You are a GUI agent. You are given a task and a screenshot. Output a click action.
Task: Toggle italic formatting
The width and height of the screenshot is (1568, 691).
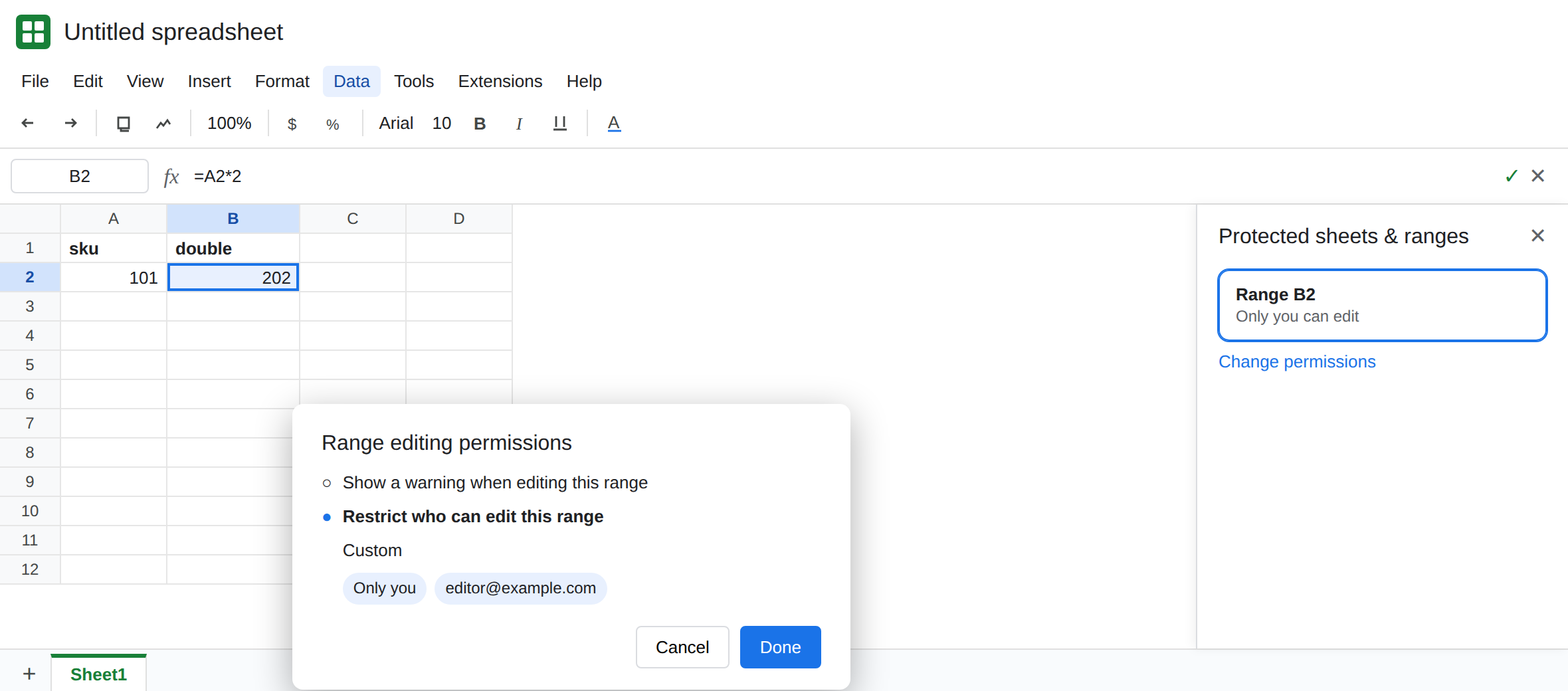point(519,124)
